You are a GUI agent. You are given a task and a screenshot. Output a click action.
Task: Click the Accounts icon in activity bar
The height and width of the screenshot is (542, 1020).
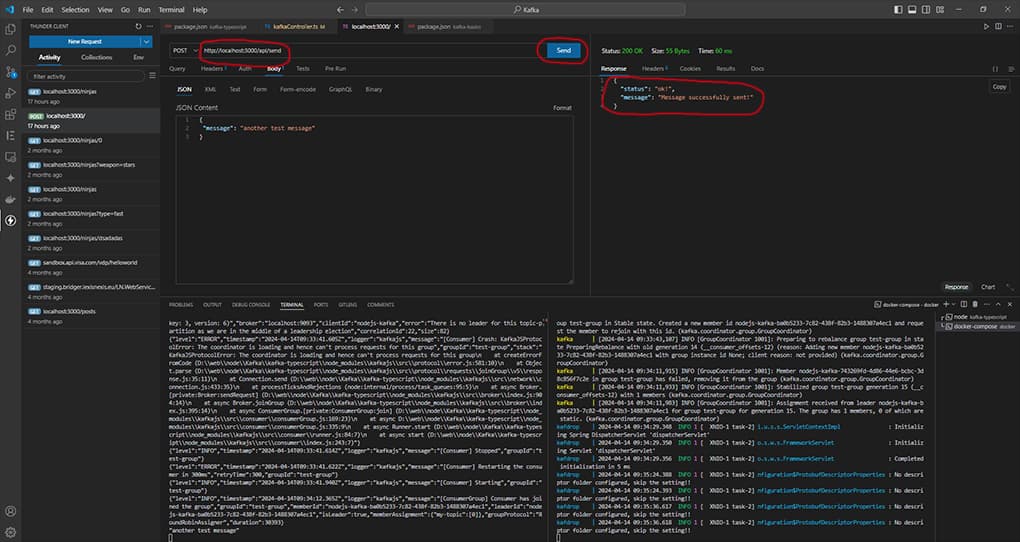click(x=10, y=509)
